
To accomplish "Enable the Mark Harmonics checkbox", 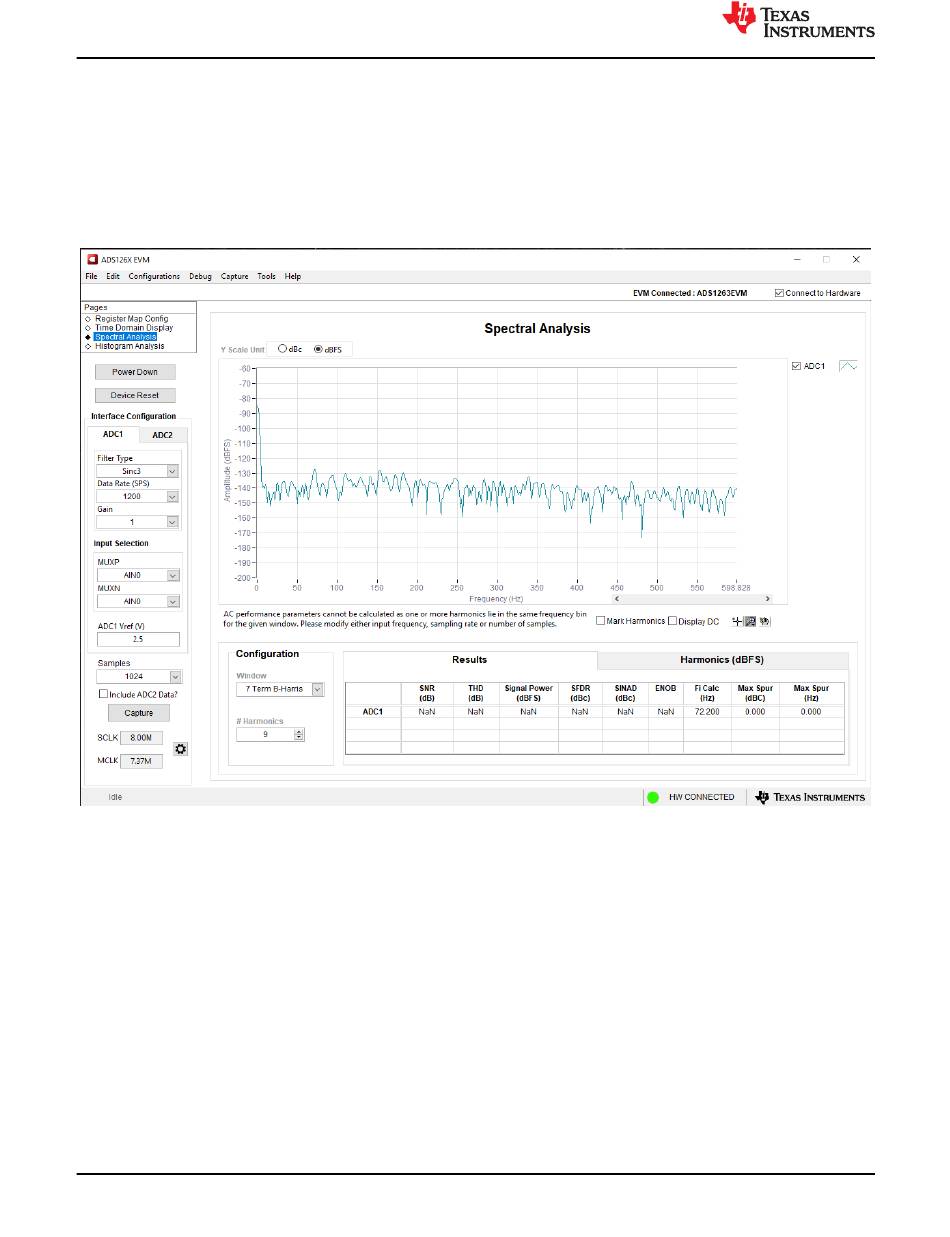I will pyautogui.click(x=601, y=621).
